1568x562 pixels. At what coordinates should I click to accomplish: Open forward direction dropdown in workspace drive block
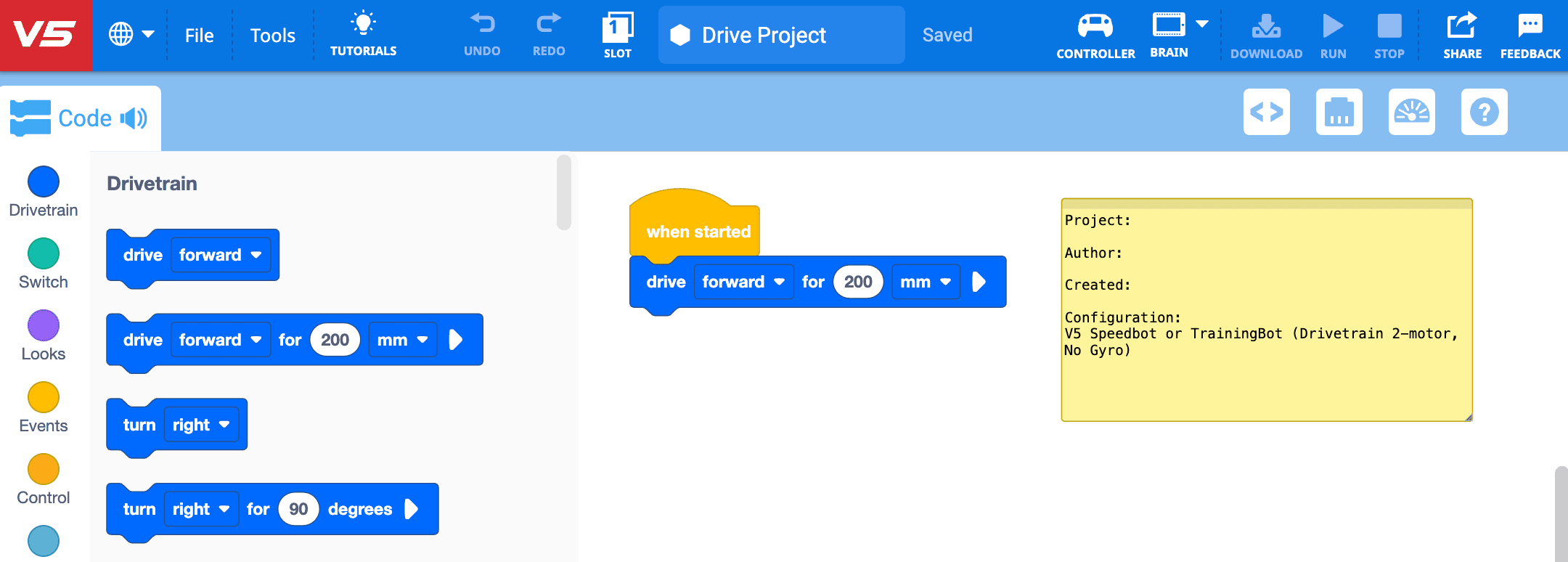coord(743,282)
